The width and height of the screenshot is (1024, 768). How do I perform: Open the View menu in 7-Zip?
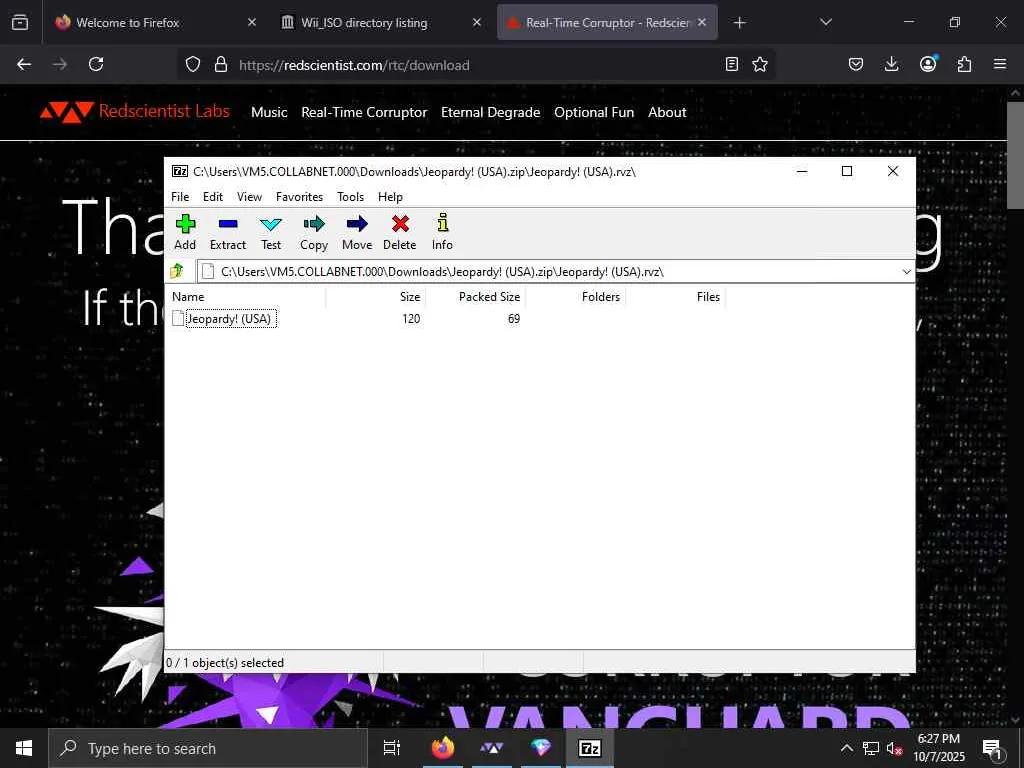point(249,197)
